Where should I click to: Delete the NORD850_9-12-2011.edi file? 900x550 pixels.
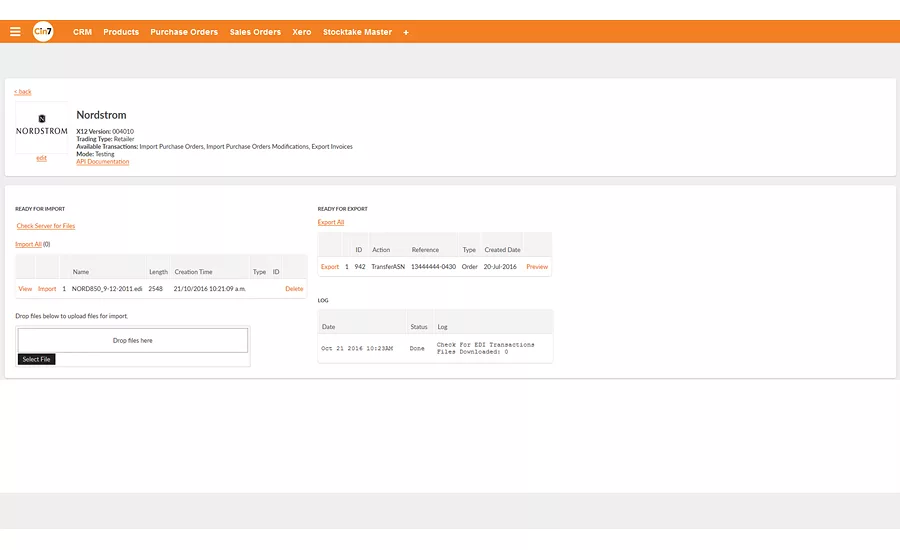[294, 289]
